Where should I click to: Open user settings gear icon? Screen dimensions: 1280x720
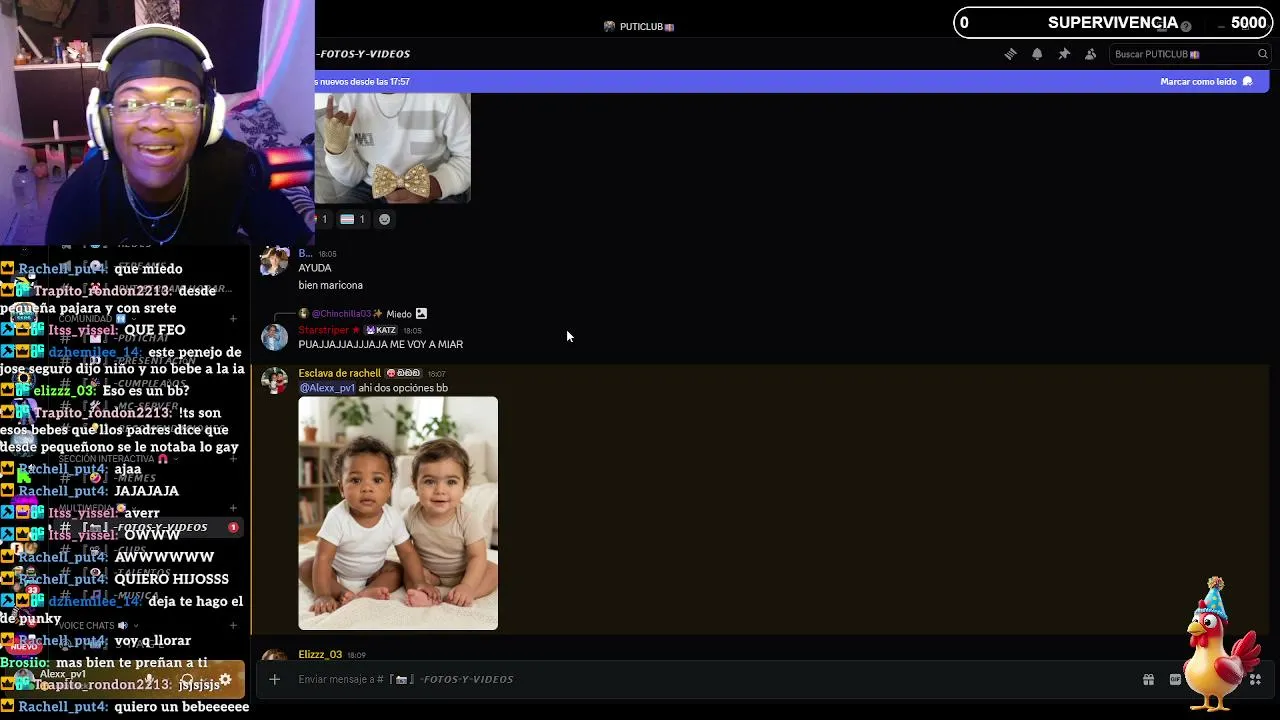click(225, 680)
